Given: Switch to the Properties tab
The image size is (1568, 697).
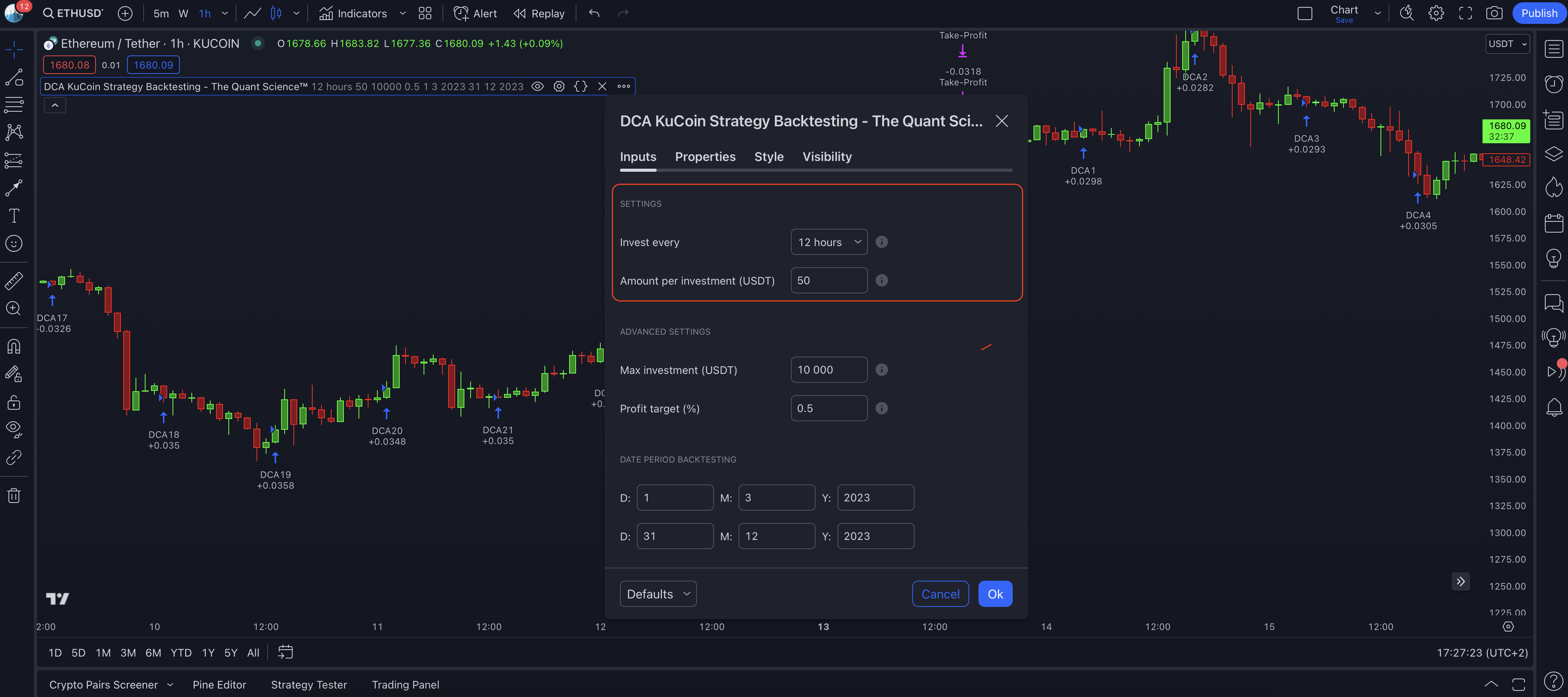Looking at the screenshot, I should coord(705,156).
